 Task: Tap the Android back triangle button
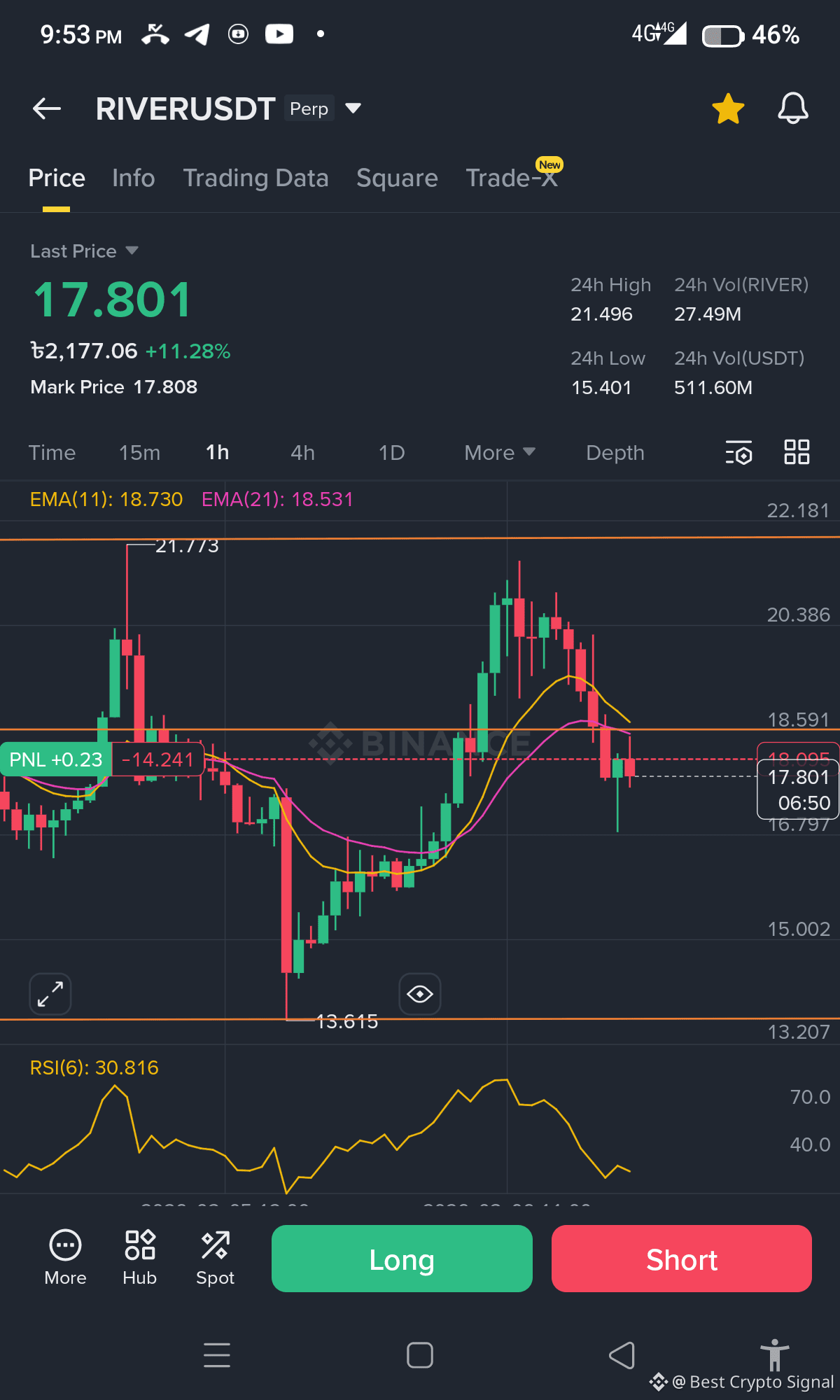(622, 1355)
